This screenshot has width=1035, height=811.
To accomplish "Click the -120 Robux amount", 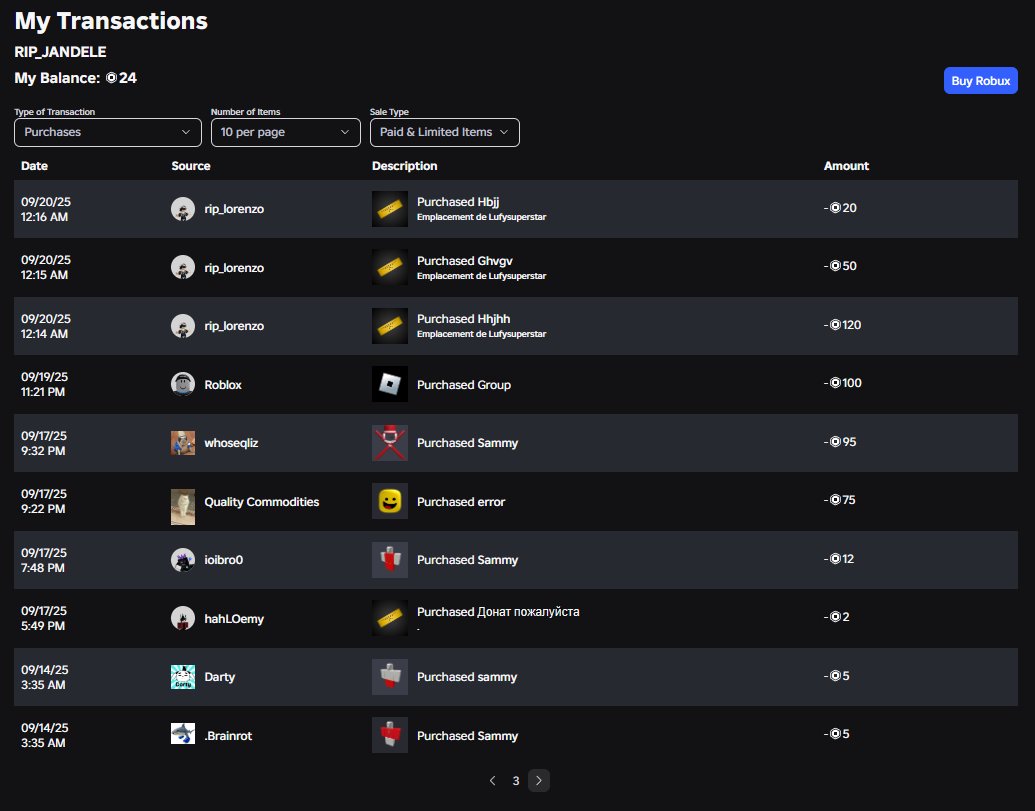I will pyautogui.click(x=842, y=325).
